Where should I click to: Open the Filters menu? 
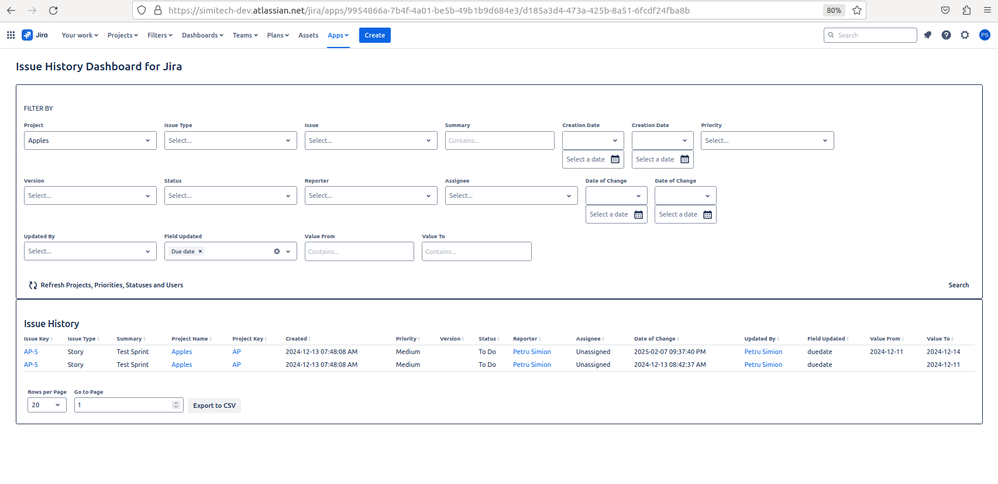click(160, 36)
